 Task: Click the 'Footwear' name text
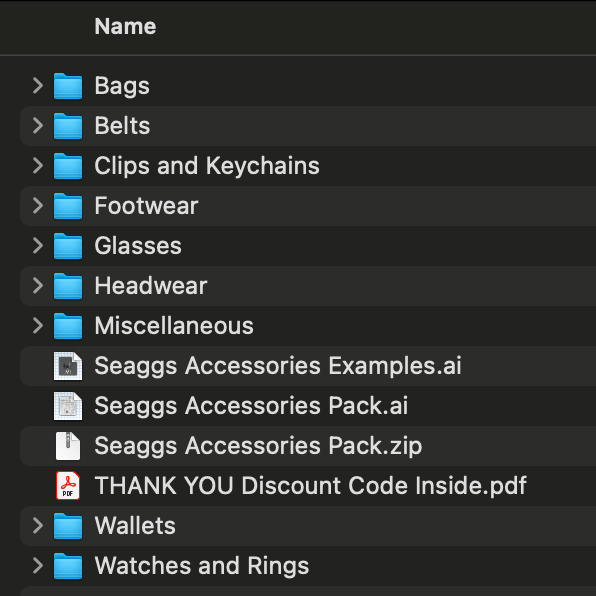click(x=146, y=206)
